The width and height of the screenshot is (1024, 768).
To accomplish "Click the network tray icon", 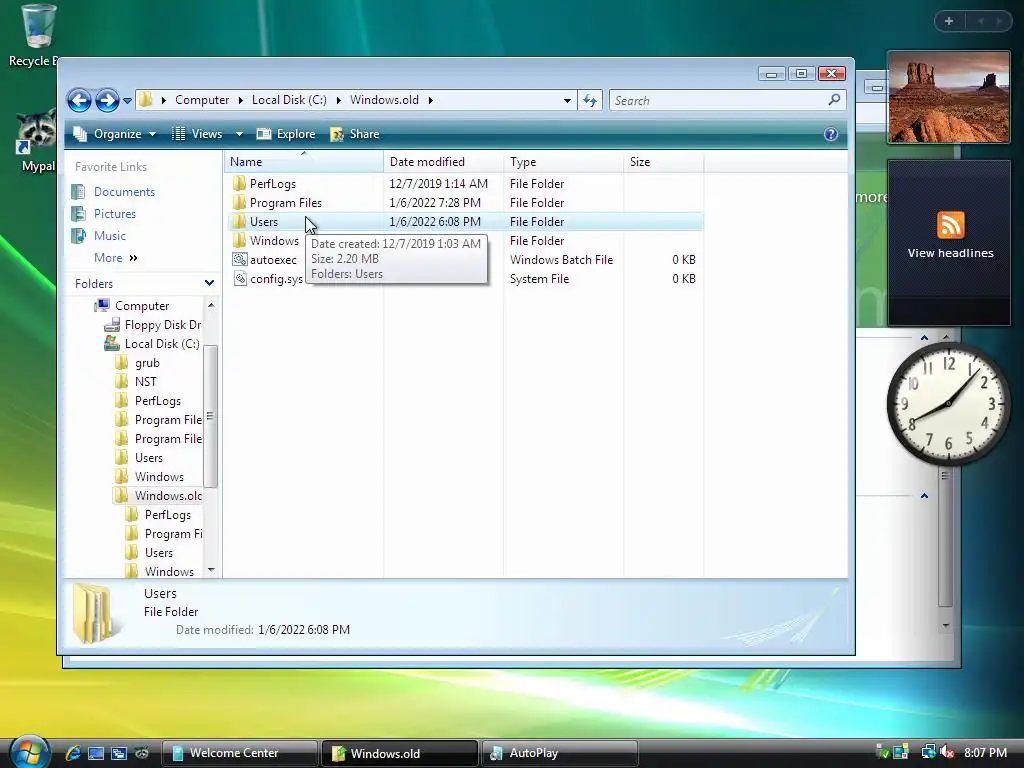I will click(928, 752).
